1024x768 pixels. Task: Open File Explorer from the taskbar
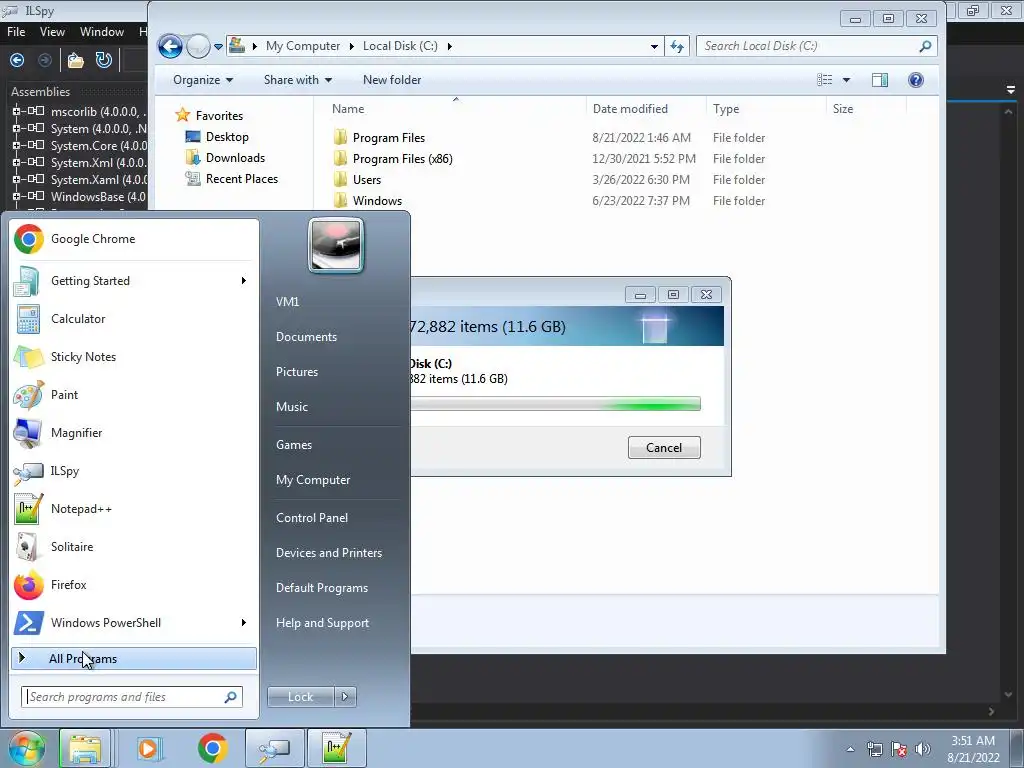tap(85, 748)
